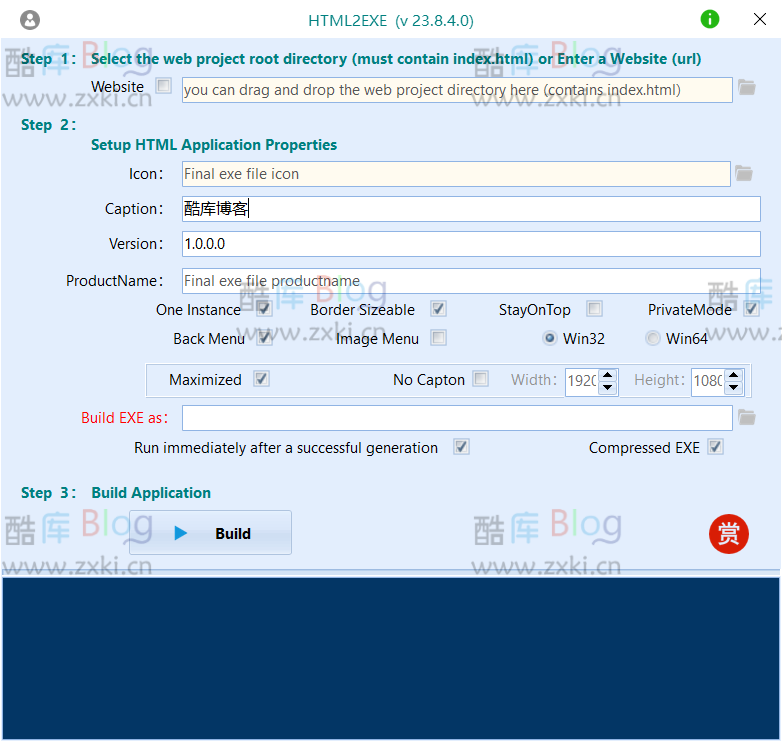Browse folder for web project directory
The height and width of the screenshot is (742, 782).
746,88
